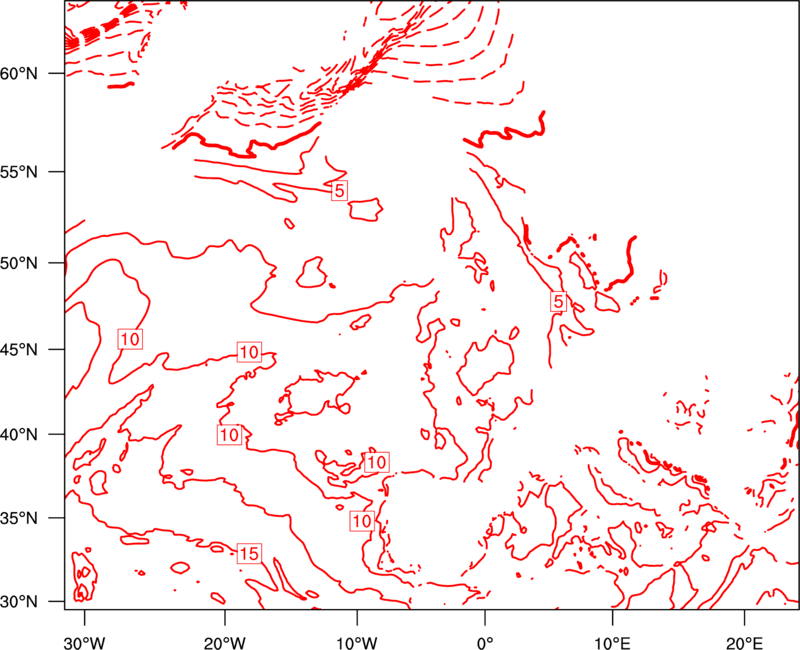Click the 30°W longitude axis label

(x=85, y=643)
